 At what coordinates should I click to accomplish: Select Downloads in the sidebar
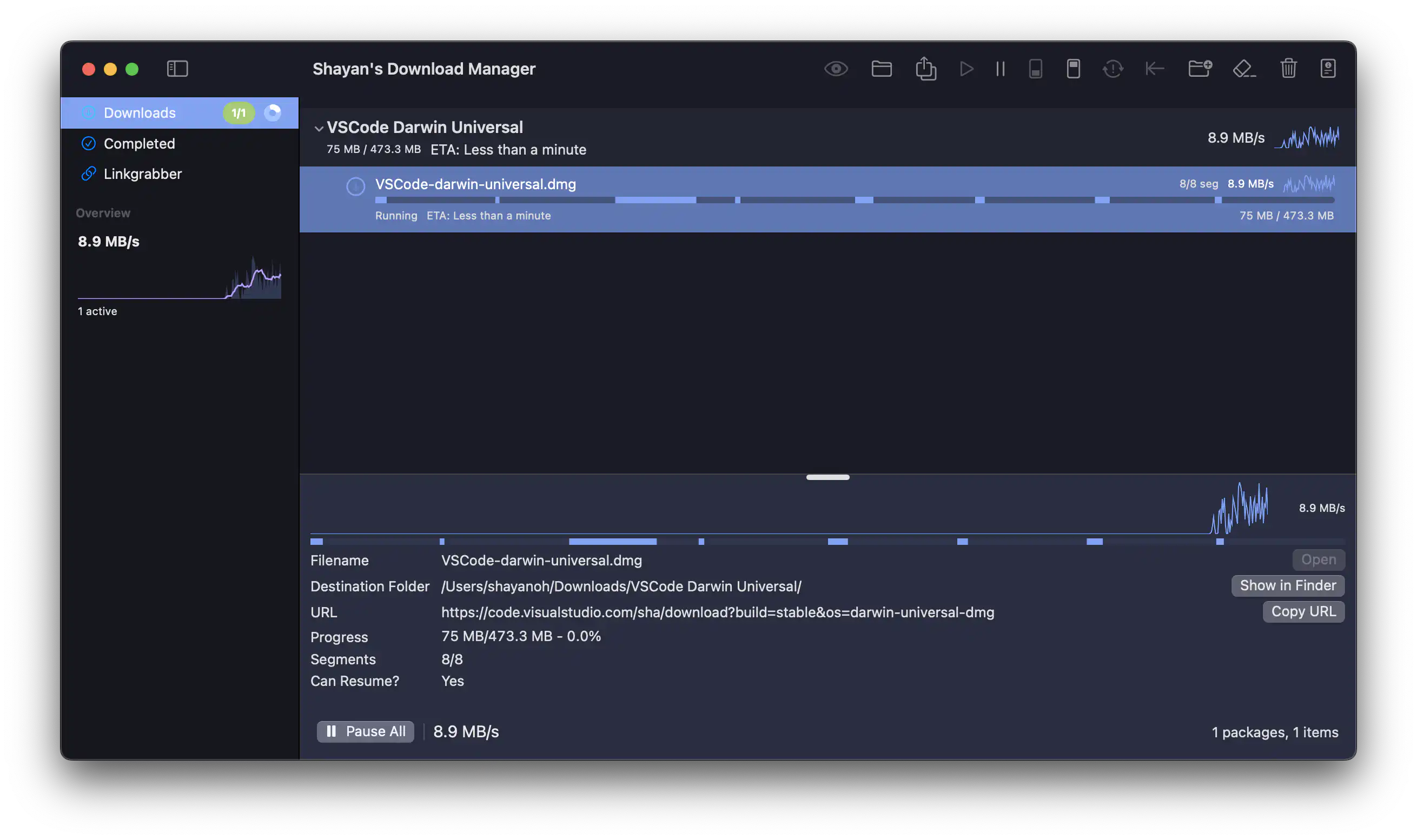pos(180,112)
